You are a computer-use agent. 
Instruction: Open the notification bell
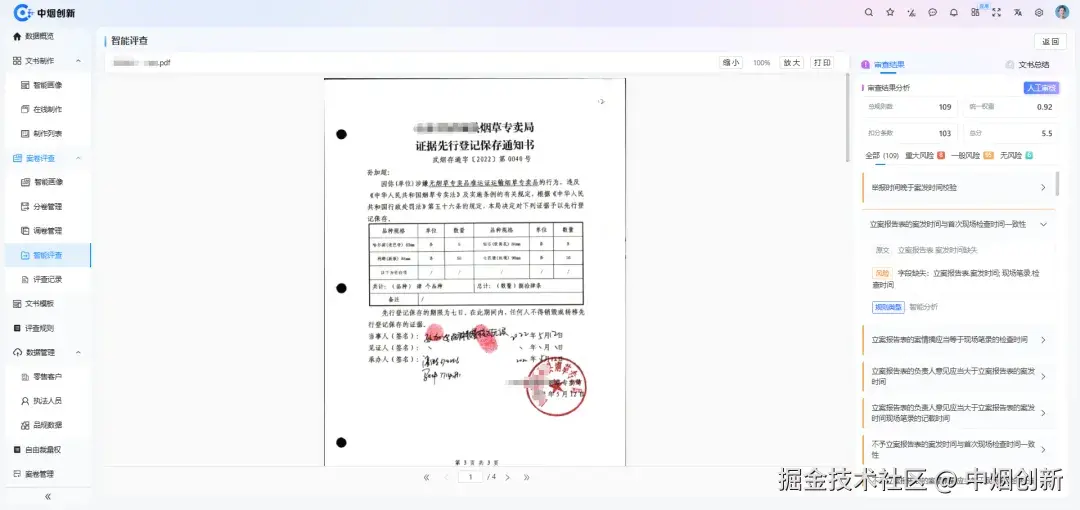pyautogui.click(x=953, y=12)
